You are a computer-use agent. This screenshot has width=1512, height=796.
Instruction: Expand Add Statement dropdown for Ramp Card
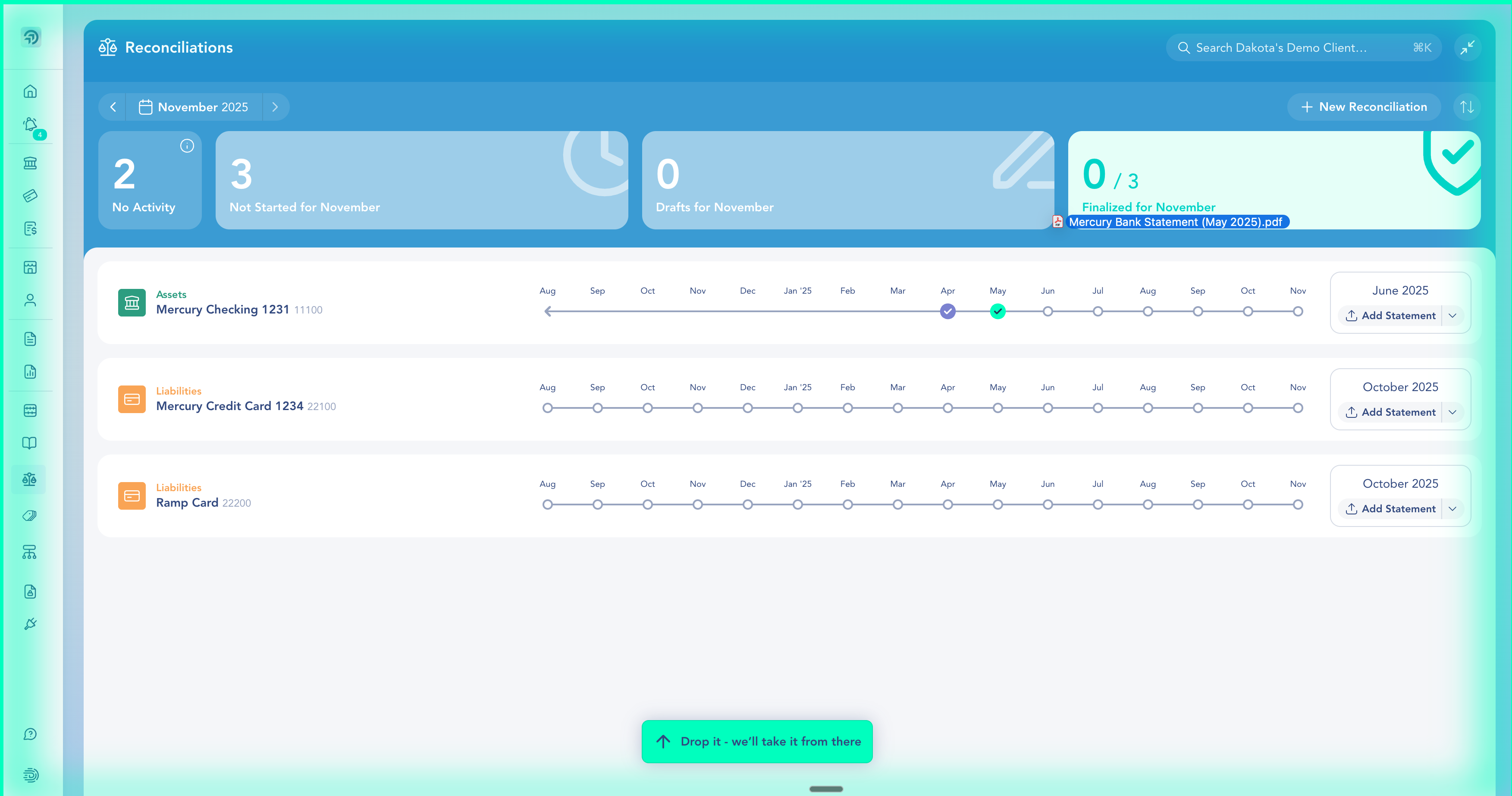click(1452, 509)
